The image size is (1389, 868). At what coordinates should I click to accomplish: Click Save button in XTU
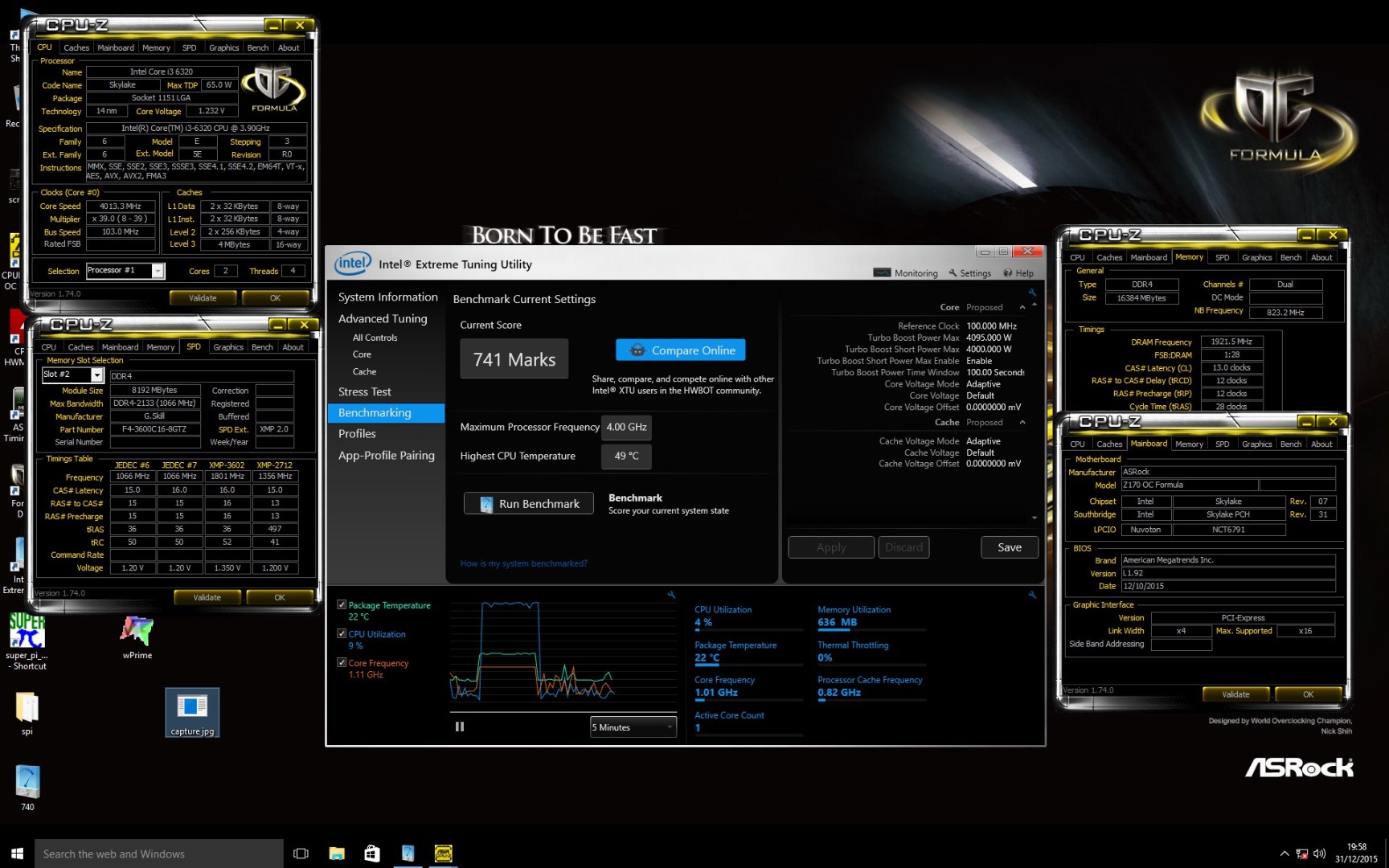pyautogui.click(x=1010, y=547)
